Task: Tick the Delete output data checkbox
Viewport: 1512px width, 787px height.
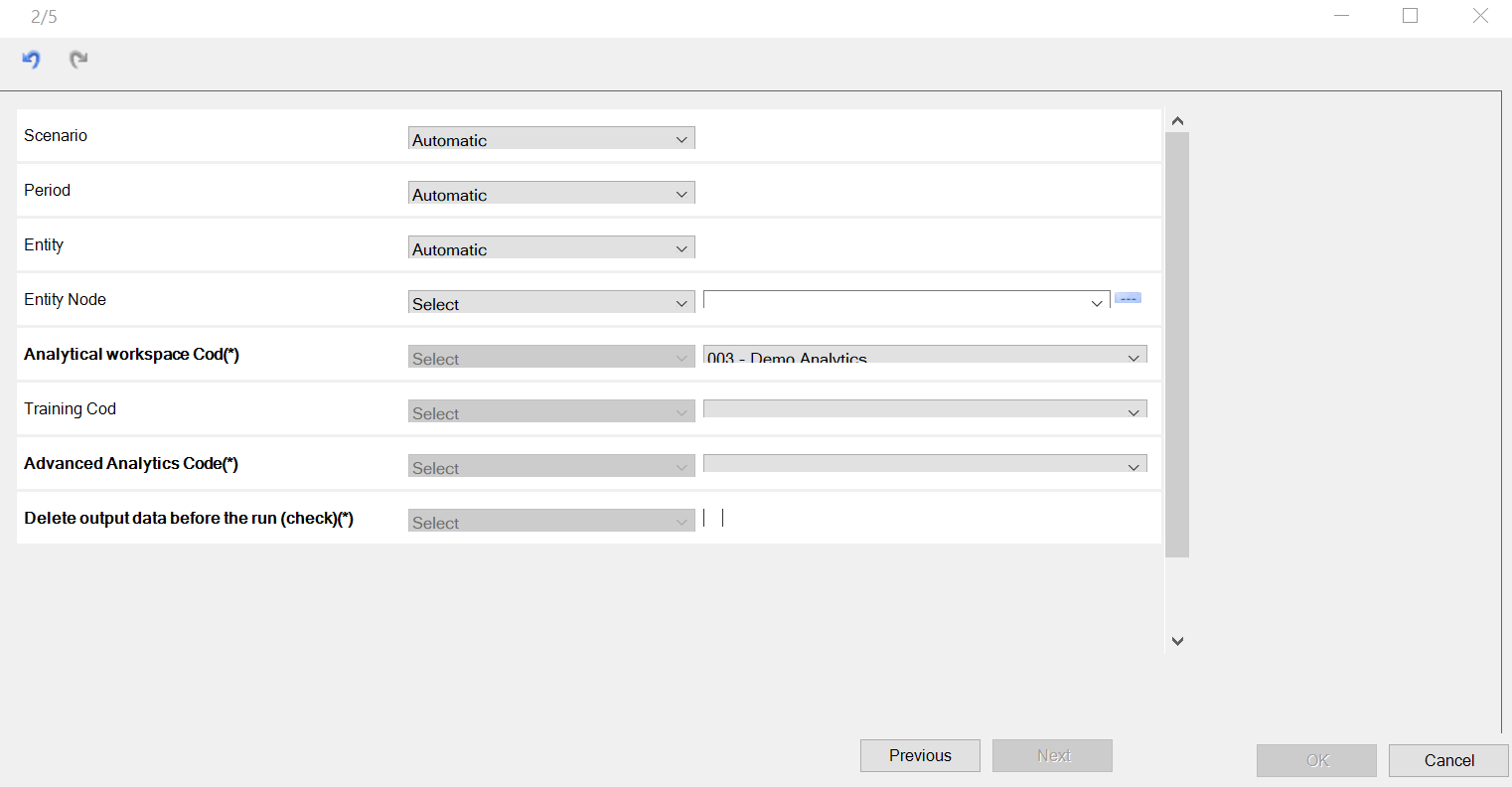Action: (x=713, y=518)
